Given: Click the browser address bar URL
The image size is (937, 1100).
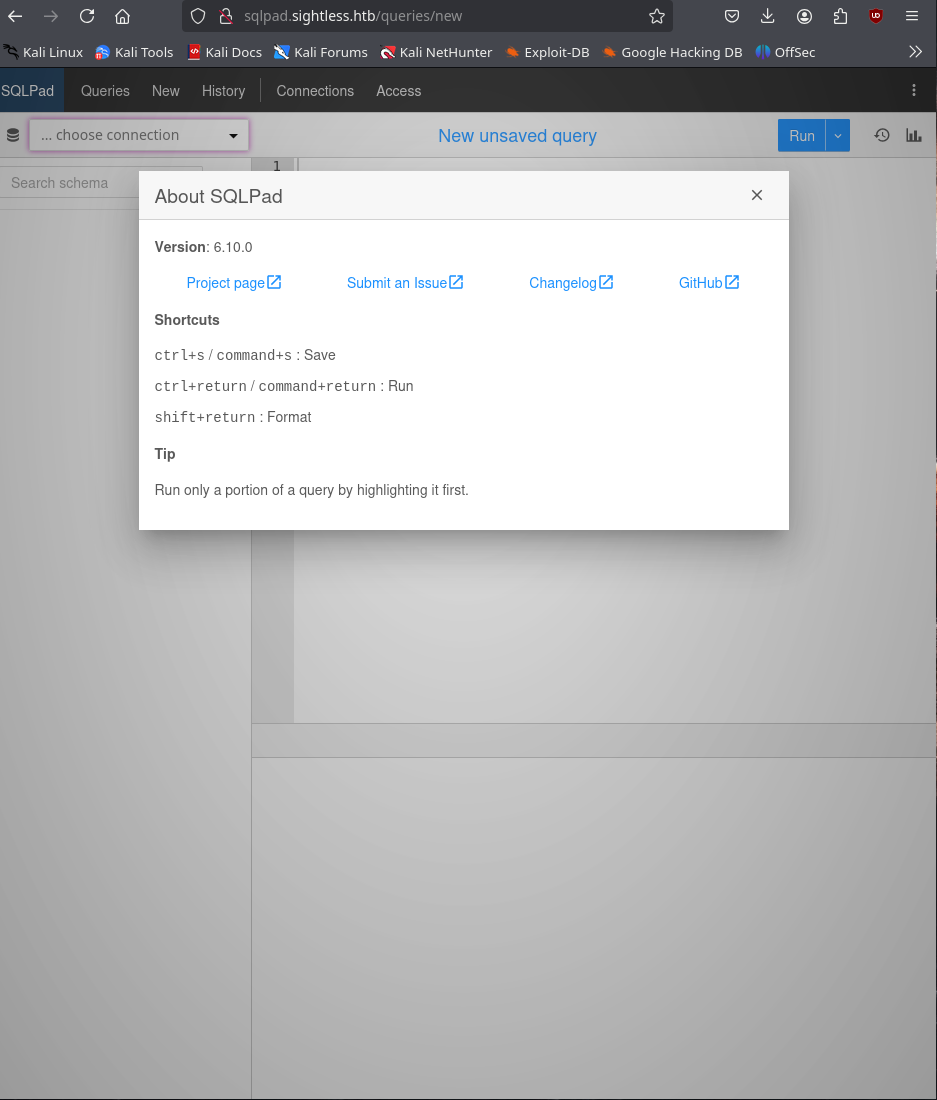Looking at the screenshot, I should [x=353, y=16].
